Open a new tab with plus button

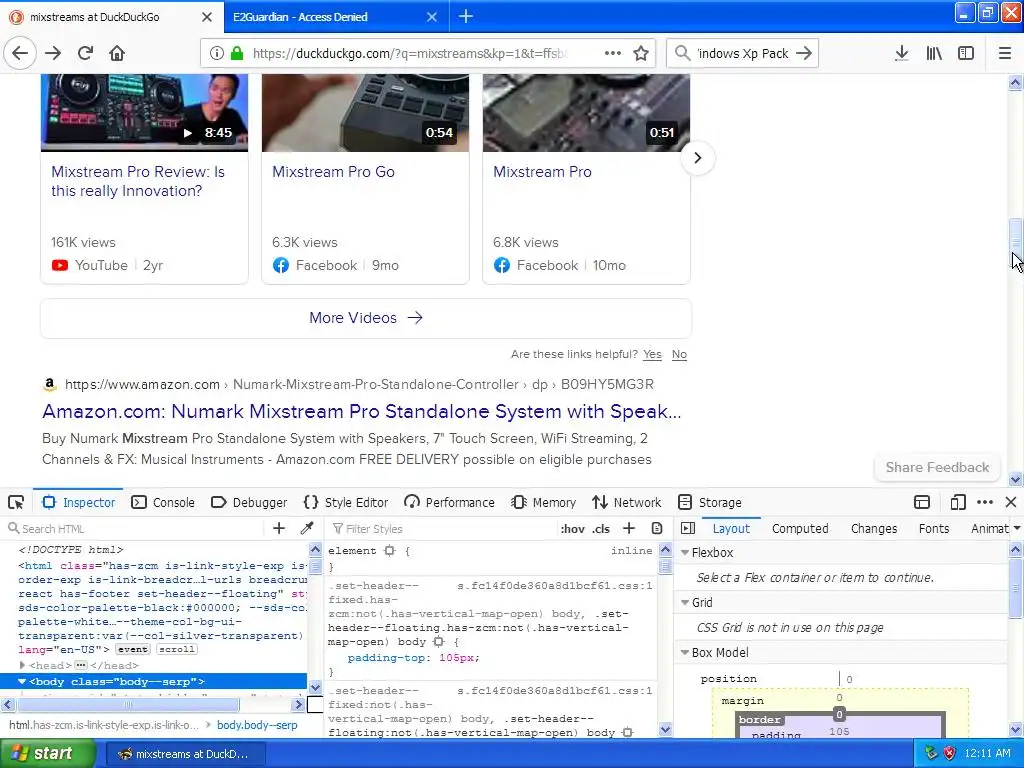pyautogui.click(x=466, y=16)
